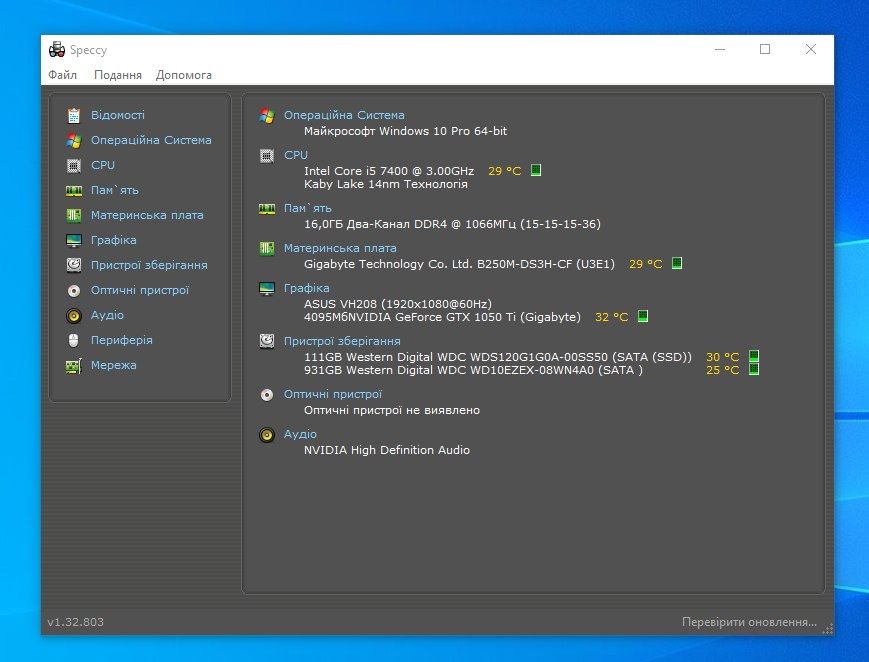Click the NVIDIA High Definition Audio text
The width and height of the screenshot is (869, 662).
(x=387, y=450)
